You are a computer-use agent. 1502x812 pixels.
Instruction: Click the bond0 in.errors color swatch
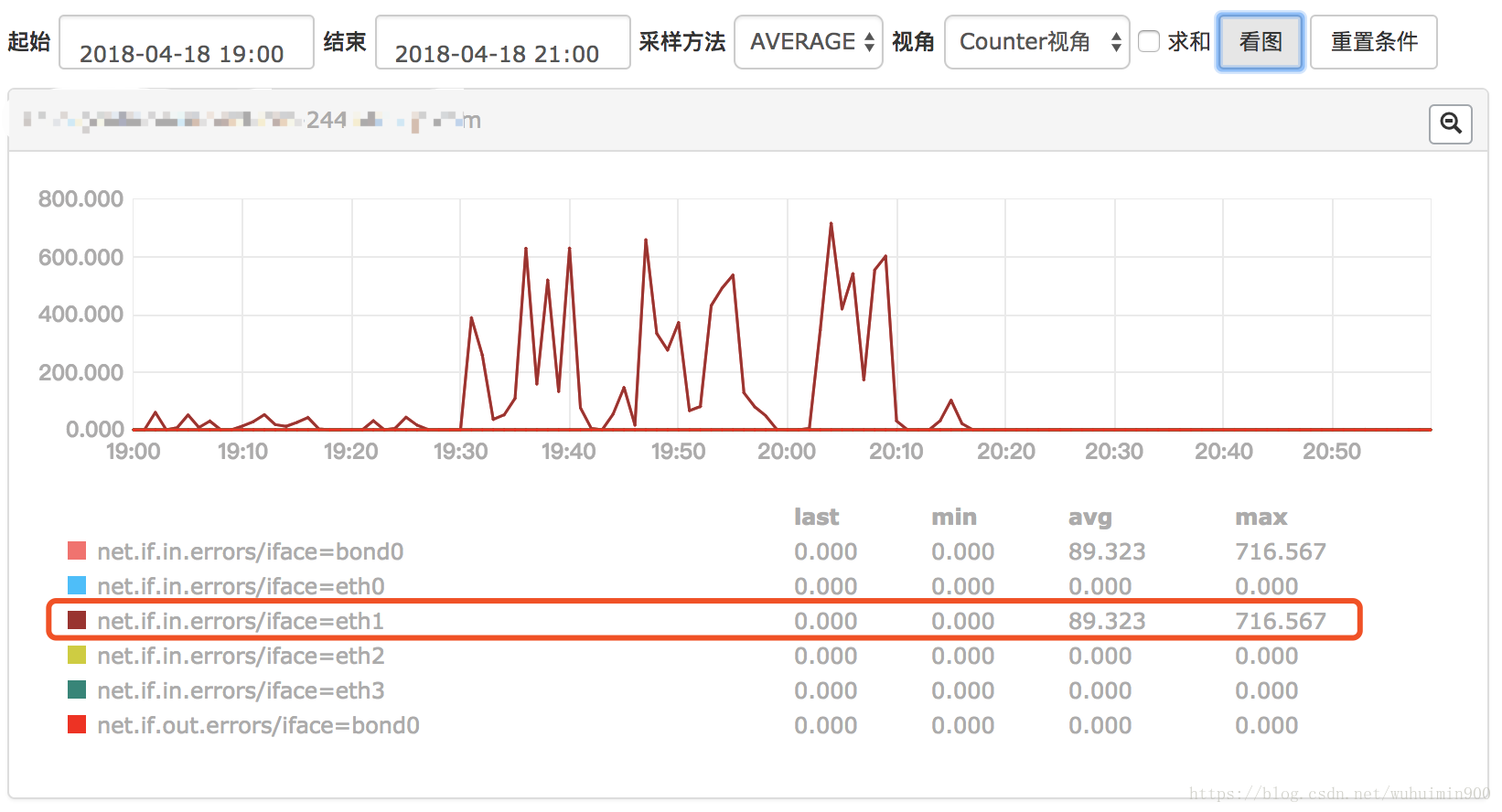coord(77,550)
